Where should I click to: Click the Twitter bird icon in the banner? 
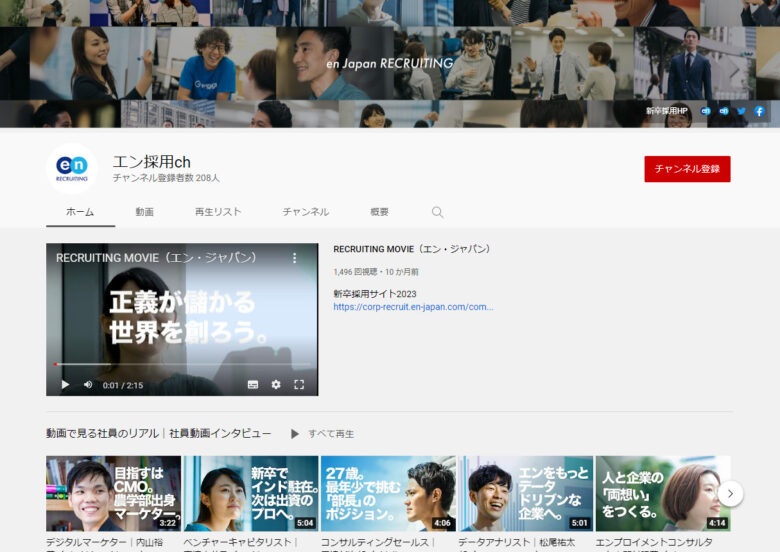point(741,111)
